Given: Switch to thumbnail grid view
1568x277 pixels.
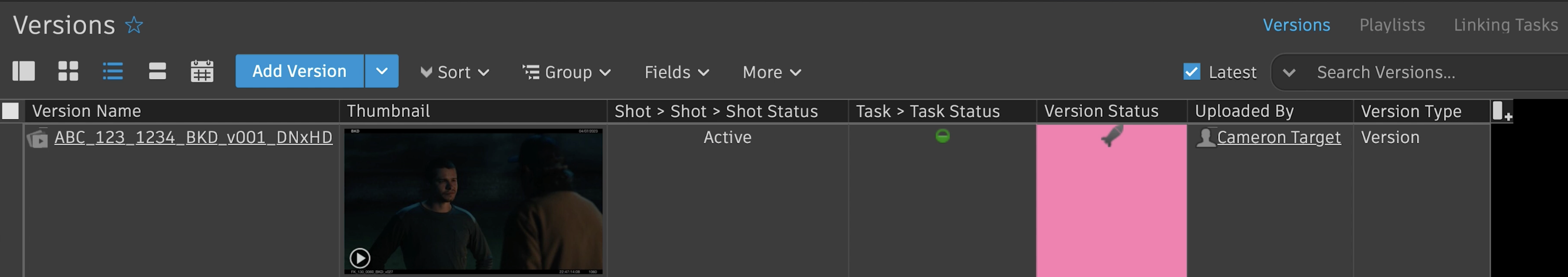Looking at the screenshot, I should 68,71.
